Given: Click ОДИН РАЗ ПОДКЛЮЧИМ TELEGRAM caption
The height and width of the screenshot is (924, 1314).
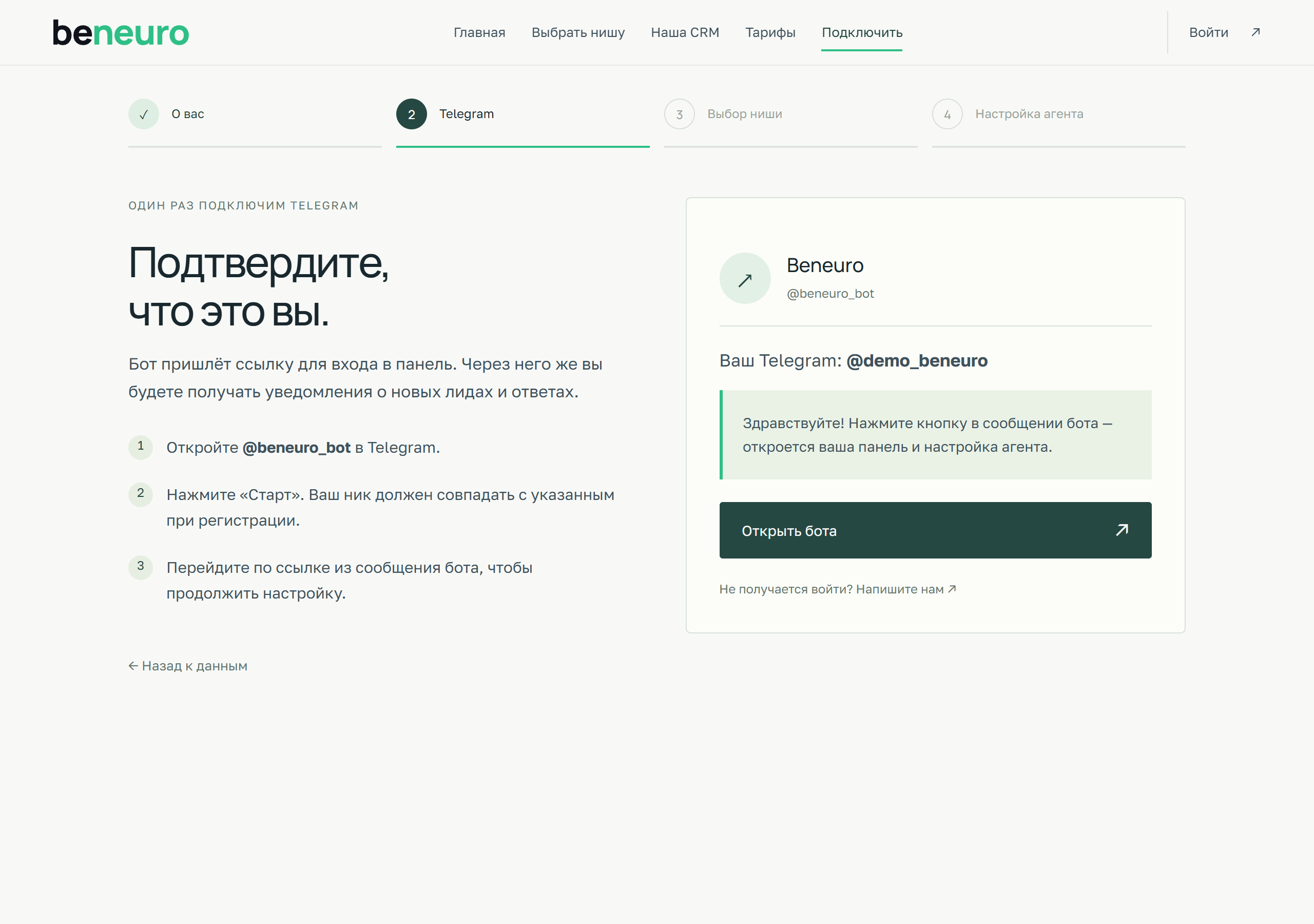Looking at the screenshot, I should tap(243, 205).
